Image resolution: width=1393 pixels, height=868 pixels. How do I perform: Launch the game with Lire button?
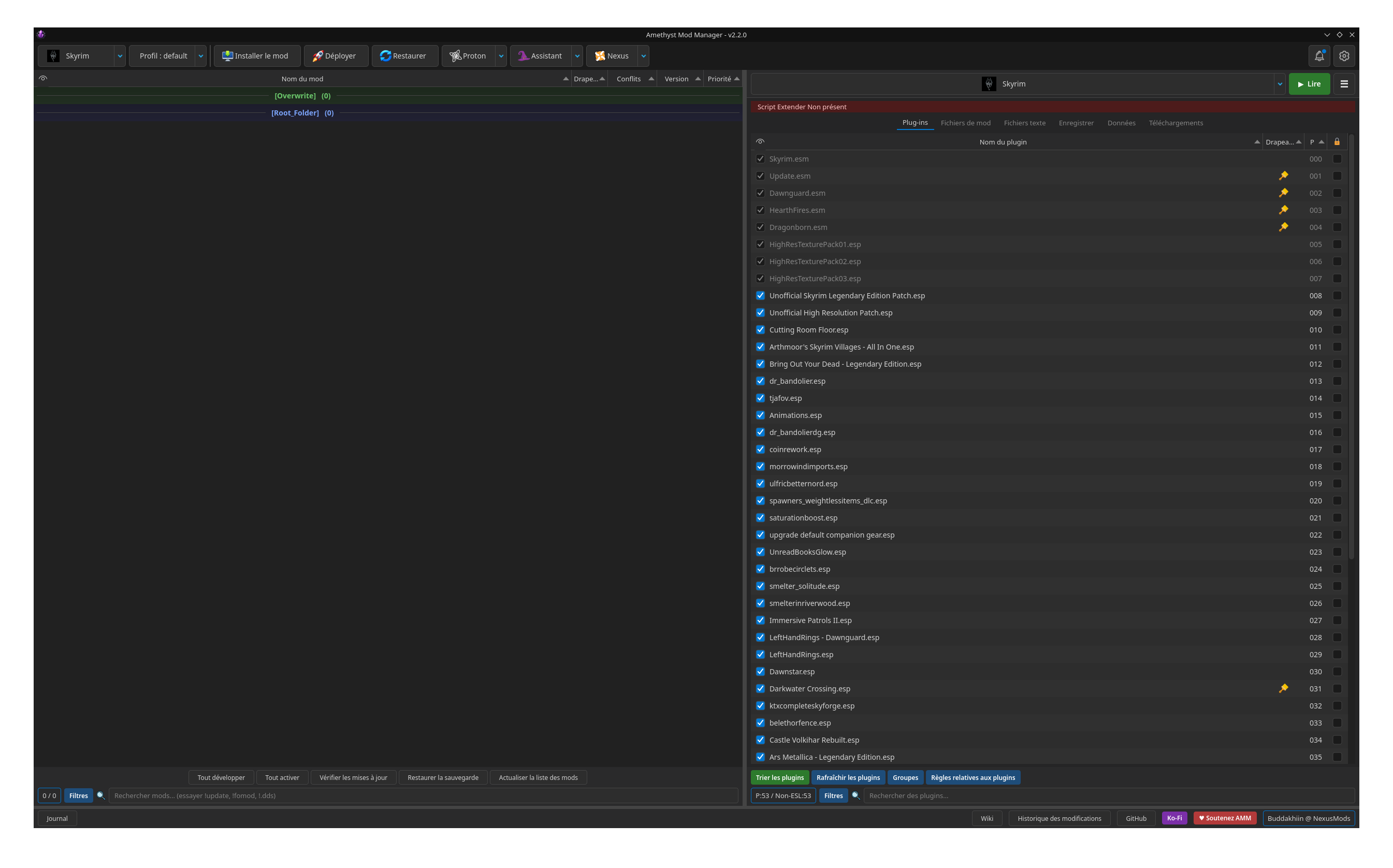tap(1309, 84)
